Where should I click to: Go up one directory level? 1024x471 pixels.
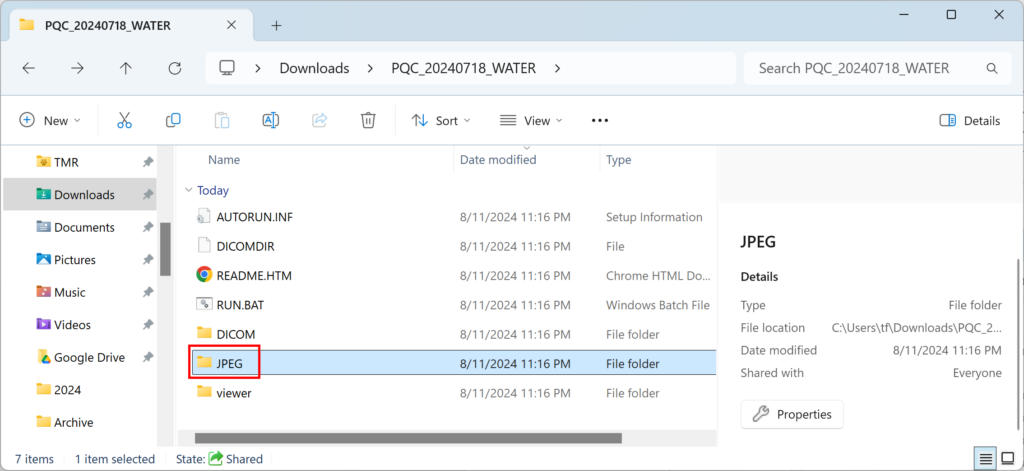126,68
